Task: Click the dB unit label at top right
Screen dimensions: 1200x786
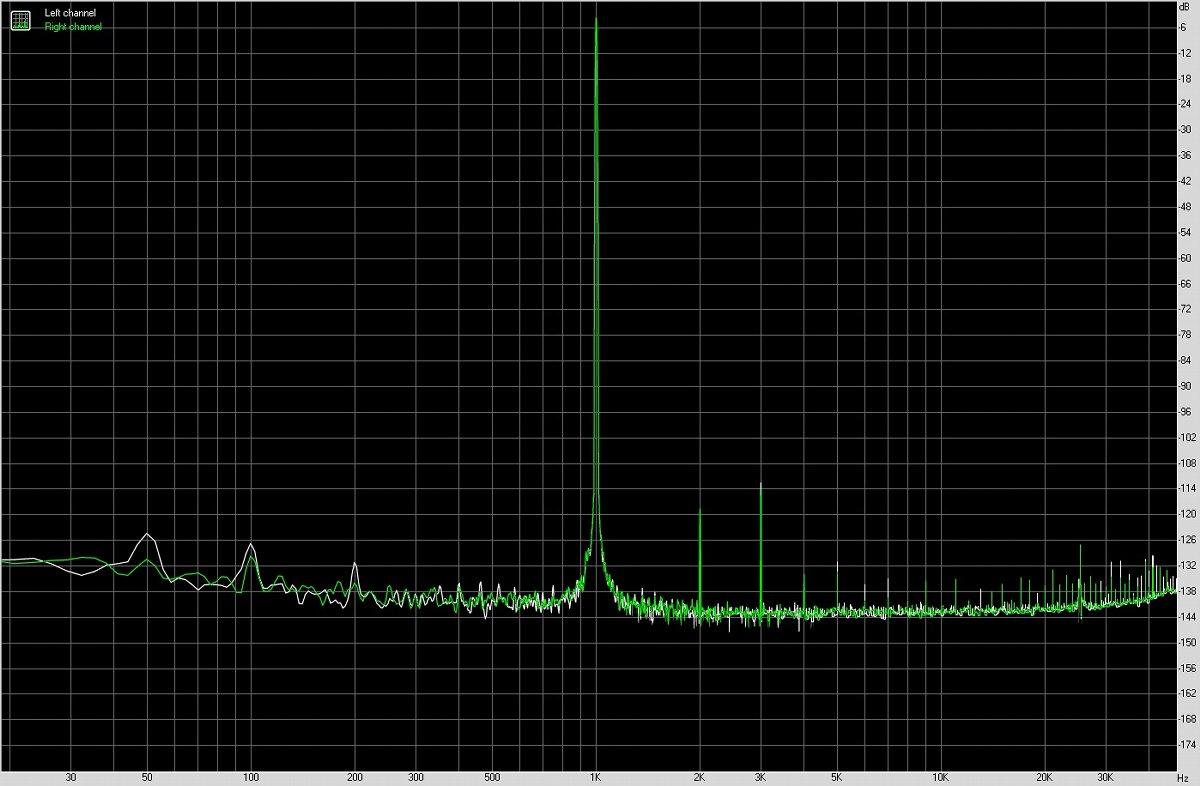Action: coord(1184,6)
